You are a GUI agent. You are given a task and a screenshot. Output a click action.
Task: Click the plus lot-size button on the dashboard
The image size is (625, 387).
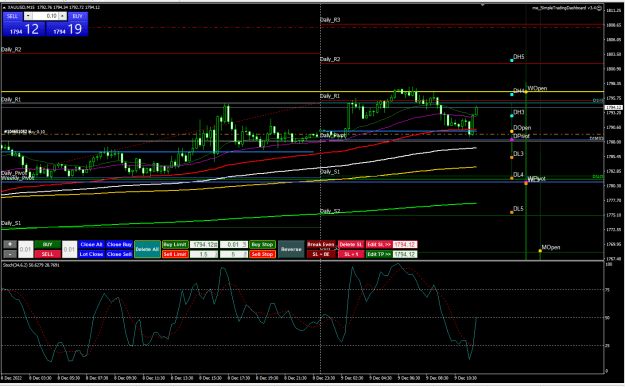pyautogui.click(x=10, y=244)
